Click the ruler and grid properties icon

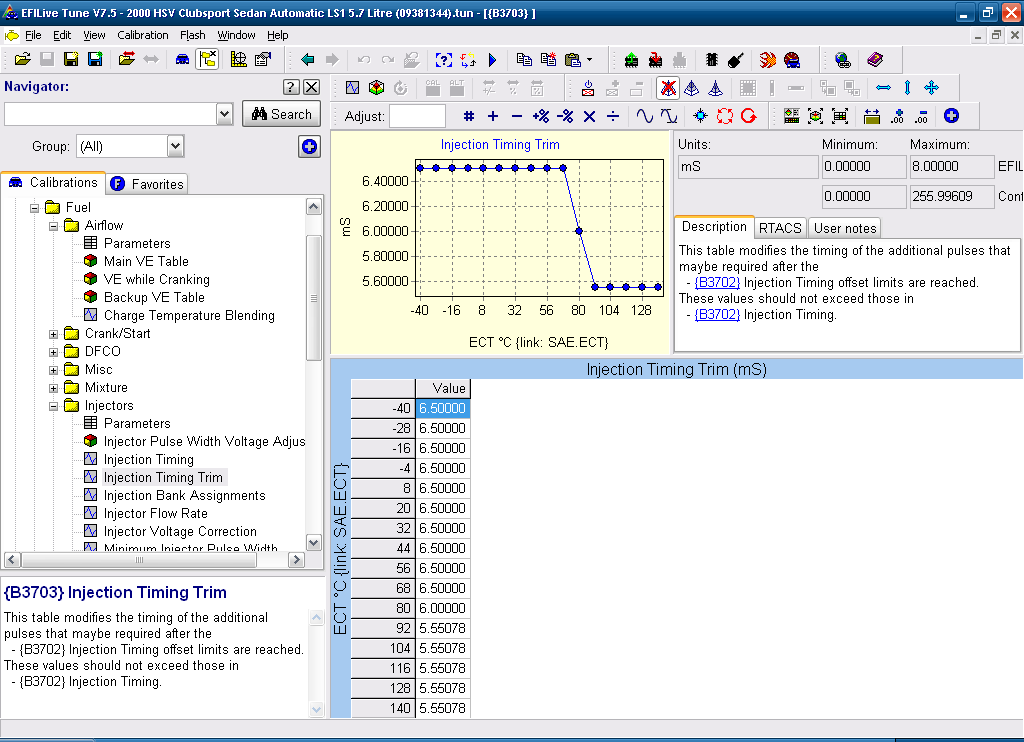239,60
